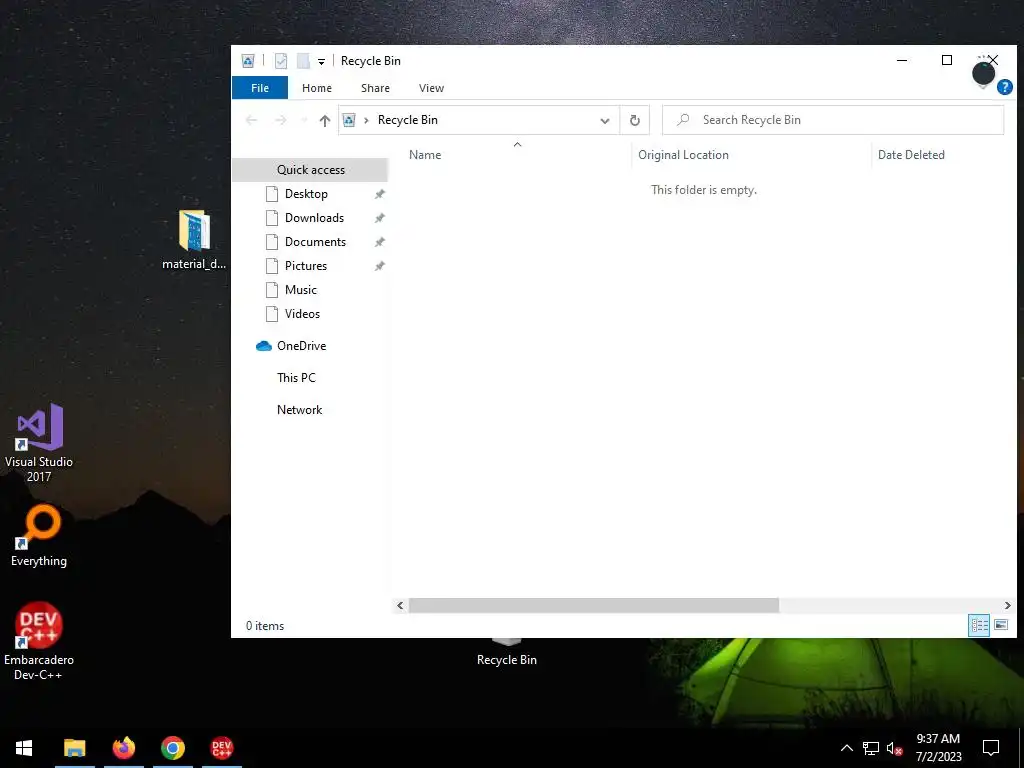Open Explorer help via question mark icon

point(1005,87)
